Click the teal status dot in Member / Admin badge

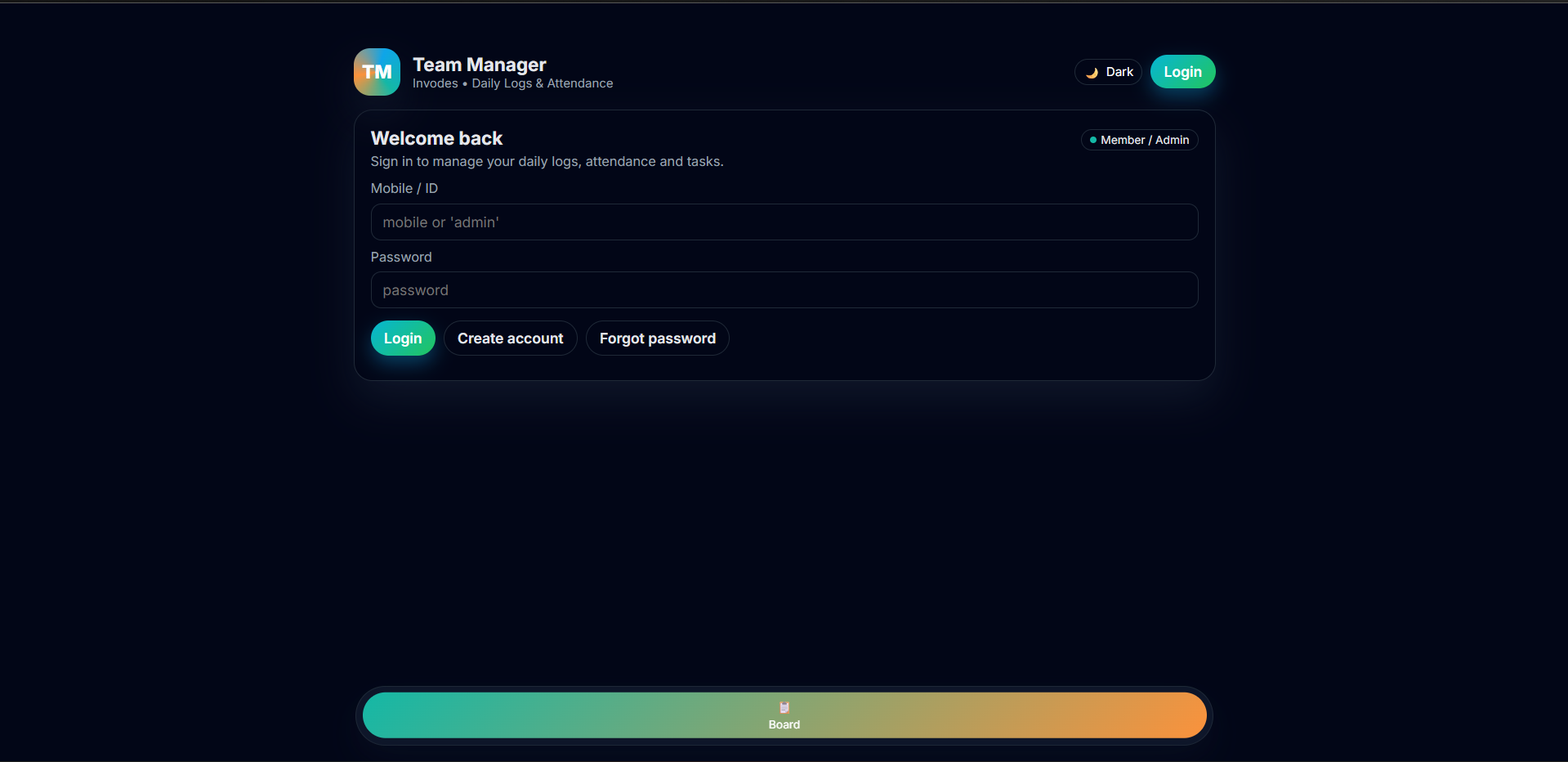(x=1095, y=140)
